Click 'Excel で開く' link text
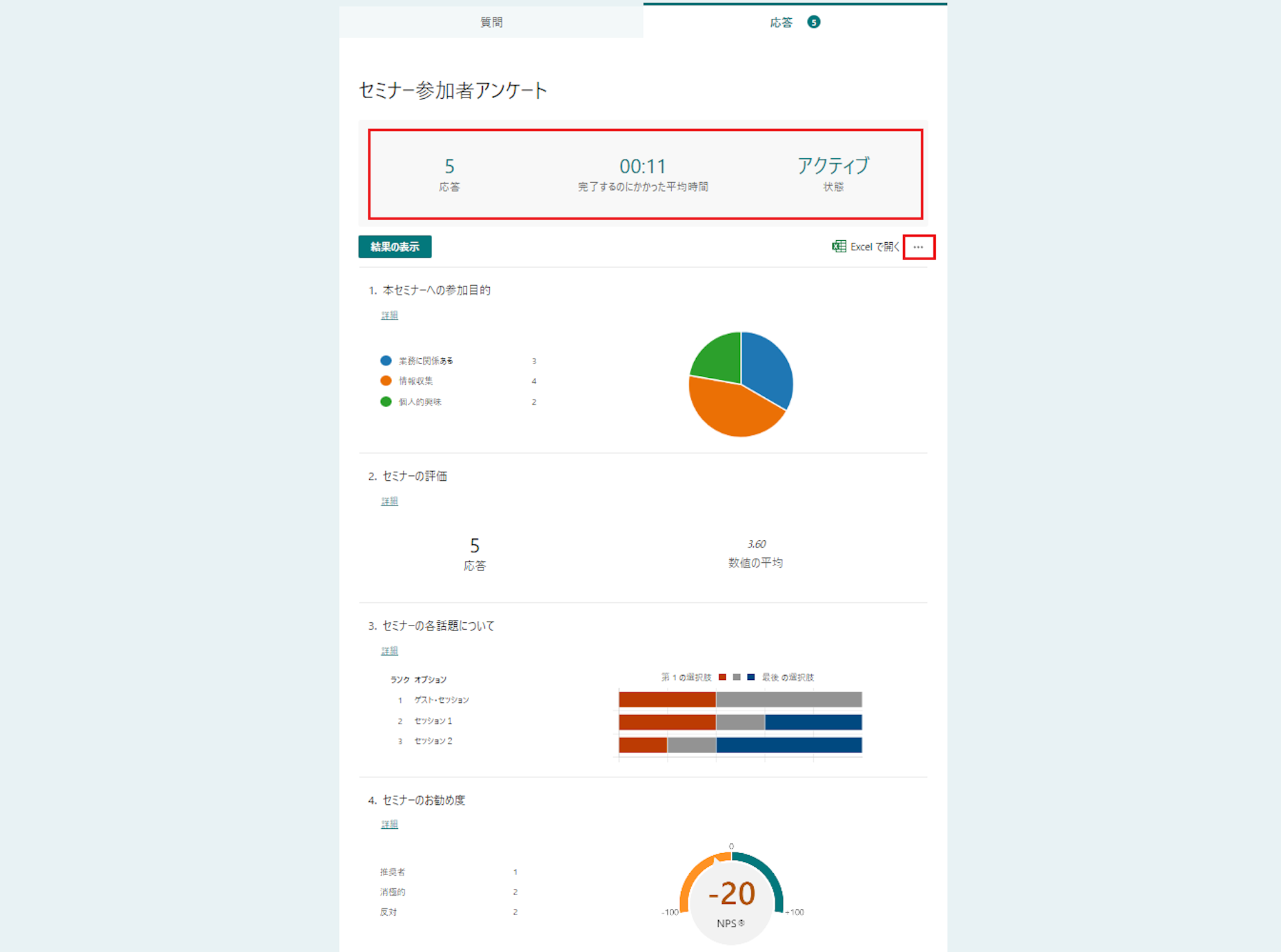Screen dimensions: 1281x952 coord(874,247)
